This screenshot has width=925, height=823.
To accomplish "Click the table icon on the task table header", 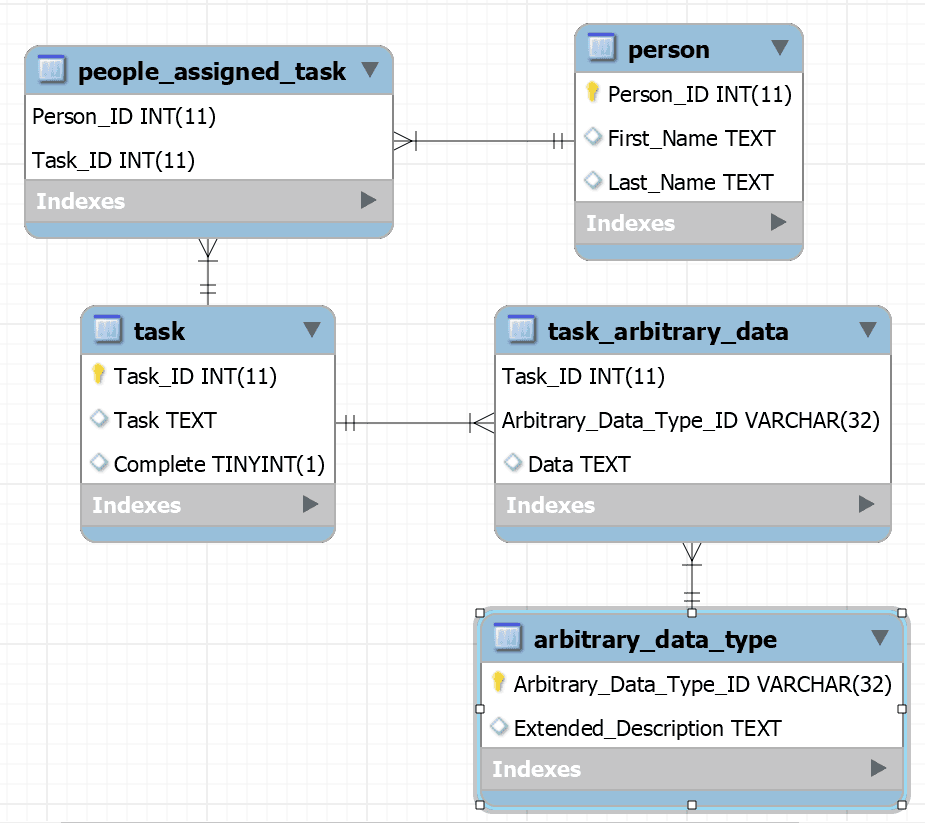I will 105,331.
